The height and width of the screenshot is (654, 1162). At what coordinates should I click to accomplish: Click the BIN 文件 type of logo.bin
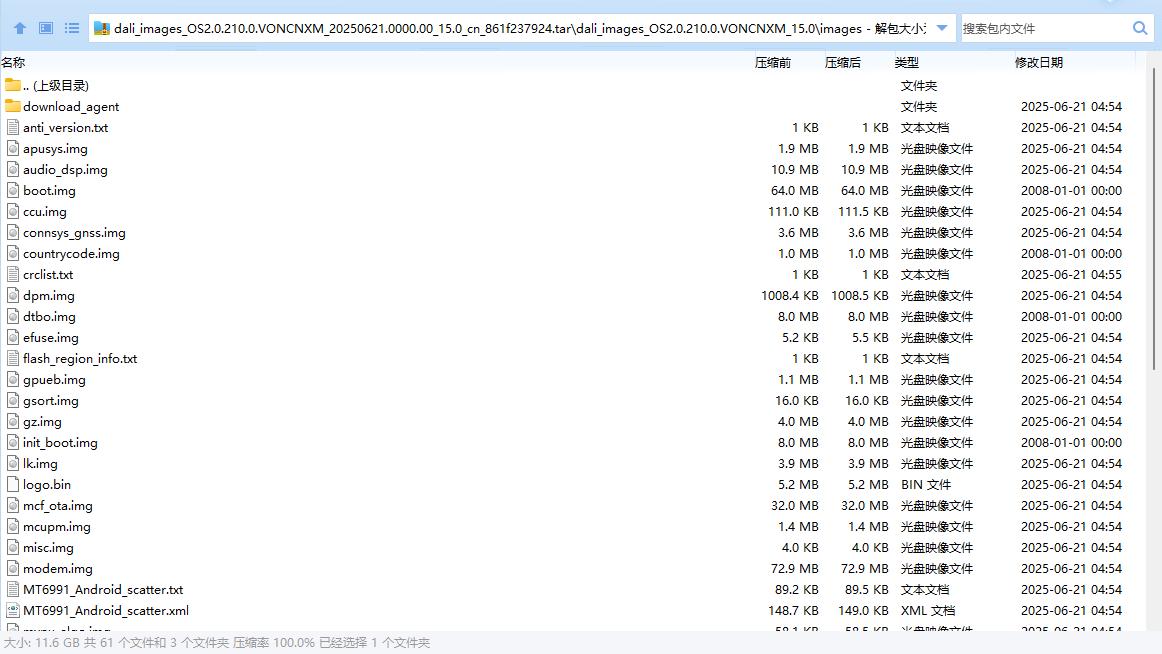926,484
